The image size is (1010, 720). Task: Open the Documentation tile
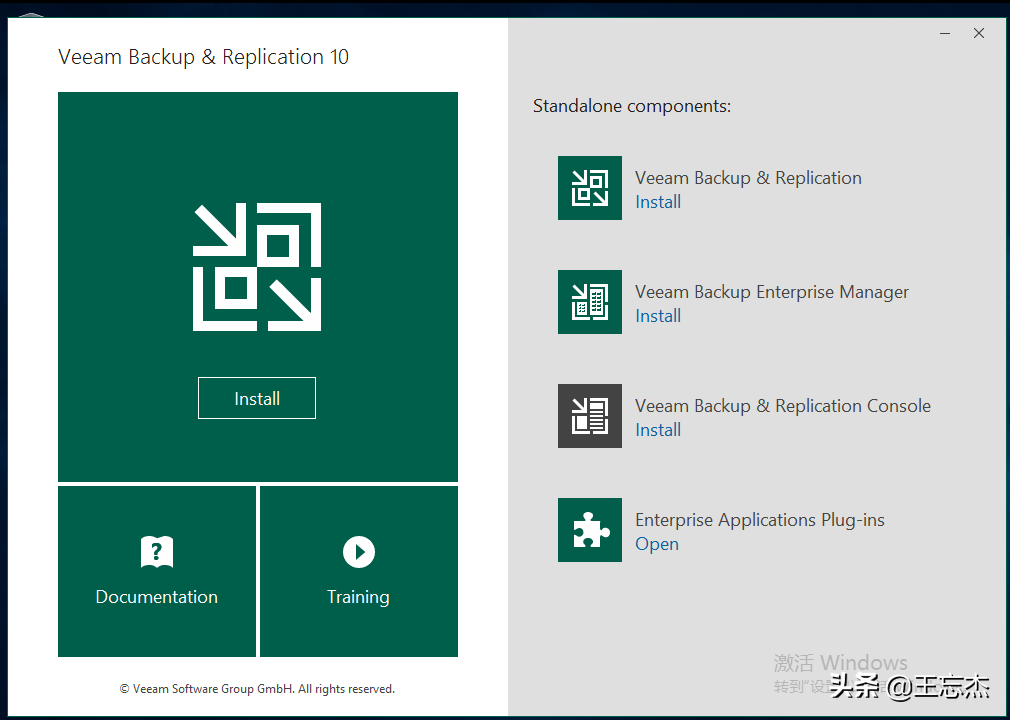[x=157, y=571]
